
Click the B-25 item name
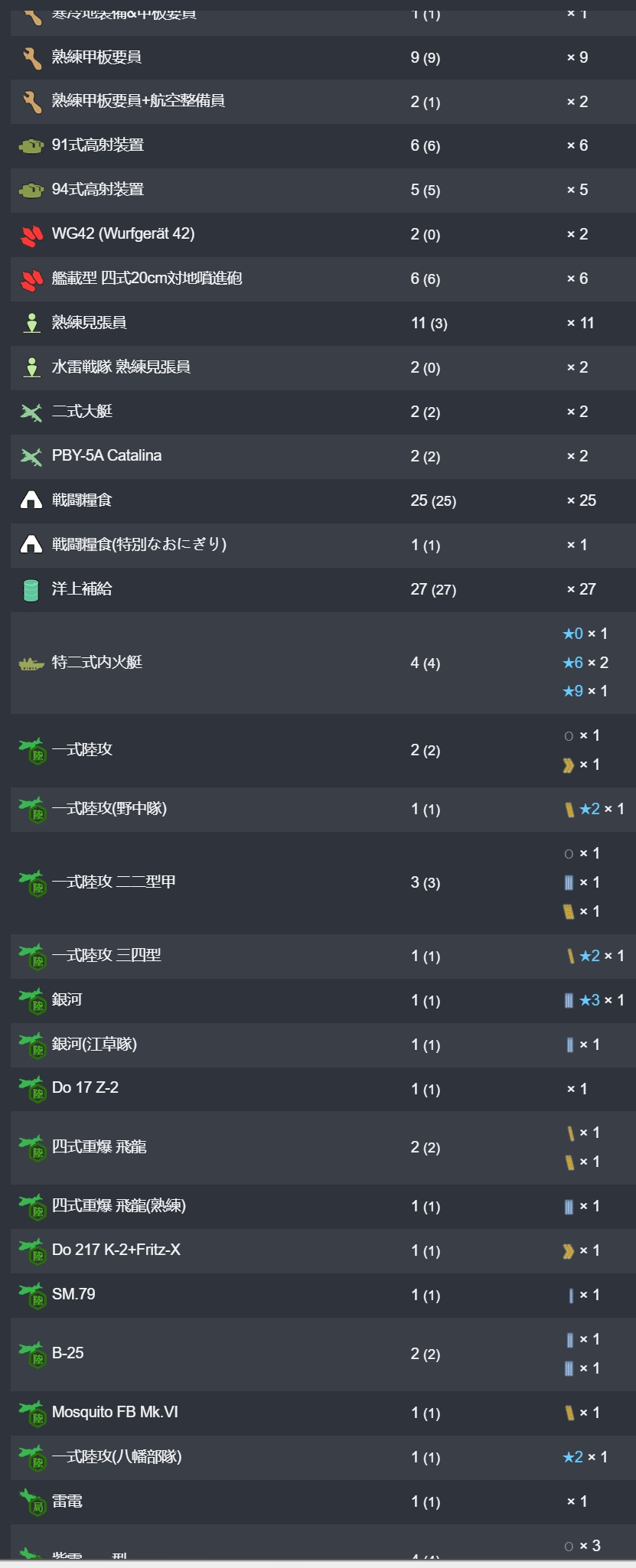point(68,1353)
